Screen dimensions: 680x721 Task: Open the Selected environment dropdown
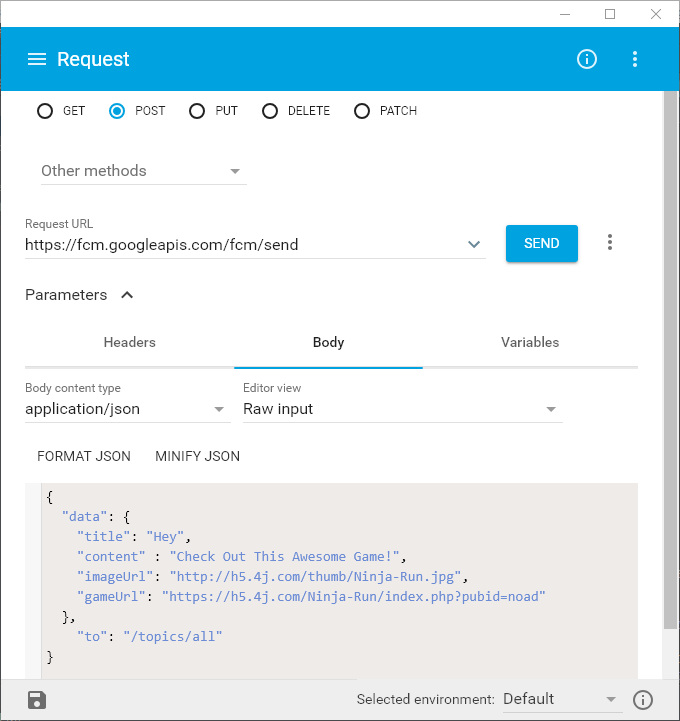pos(562,699)
